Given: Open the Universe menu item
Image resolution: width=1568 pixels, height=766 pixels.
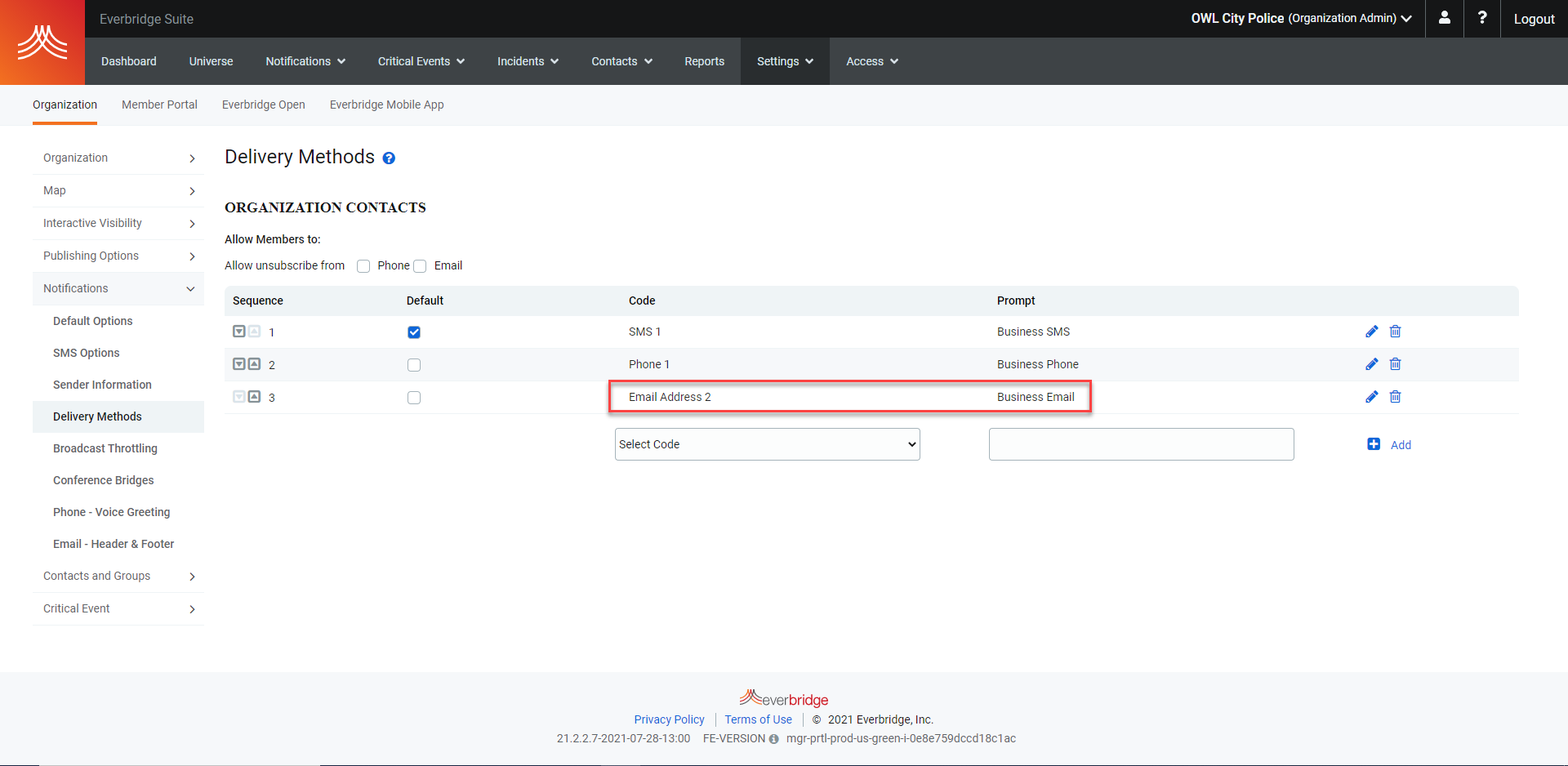Looking at the screenshot, I should pyautogui.click(x=212, y=61).
